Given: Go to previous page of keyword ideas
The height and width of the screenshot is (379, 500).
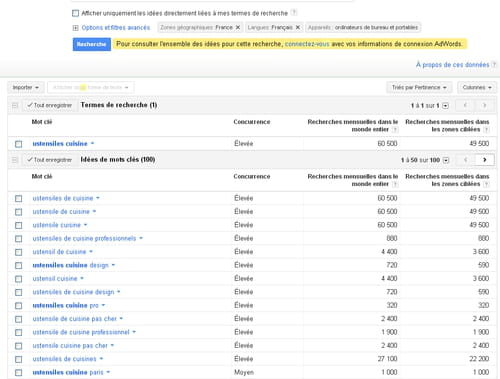Looking at the screenshot, I should coord(465,160).
